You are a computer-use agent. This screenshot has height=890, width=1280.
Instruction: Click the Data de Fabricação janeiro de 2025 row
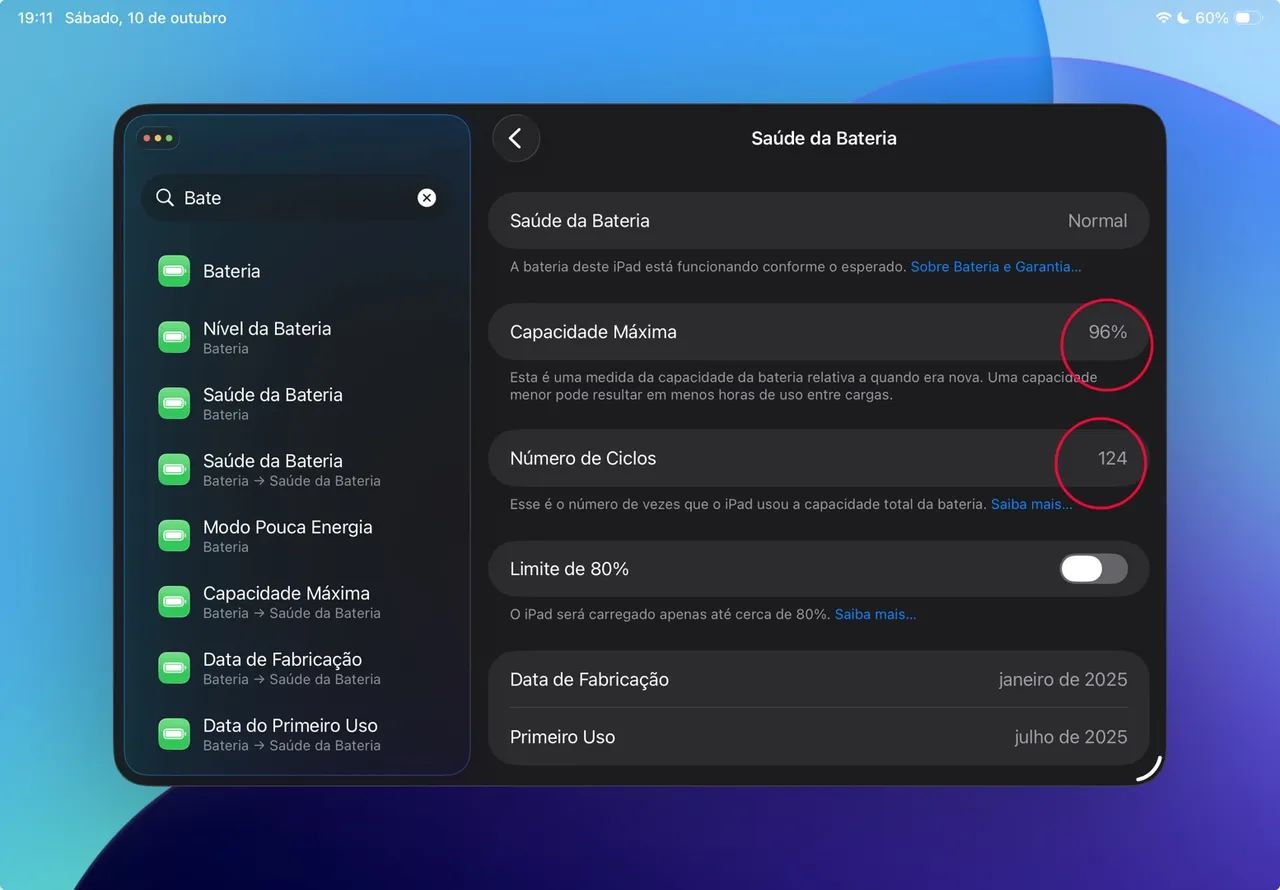[819, 679]
